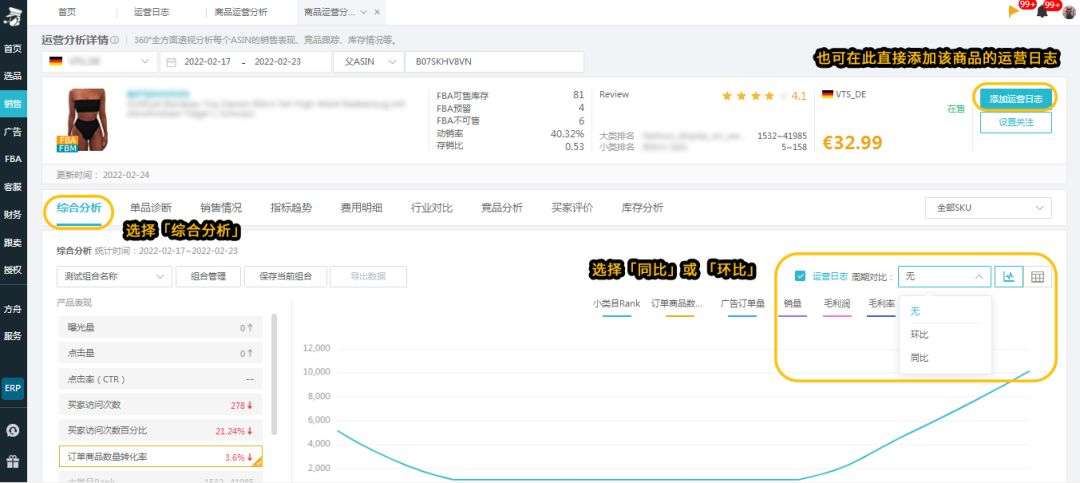Toggle the 小类目Rank chart legend

click(616, 305)
